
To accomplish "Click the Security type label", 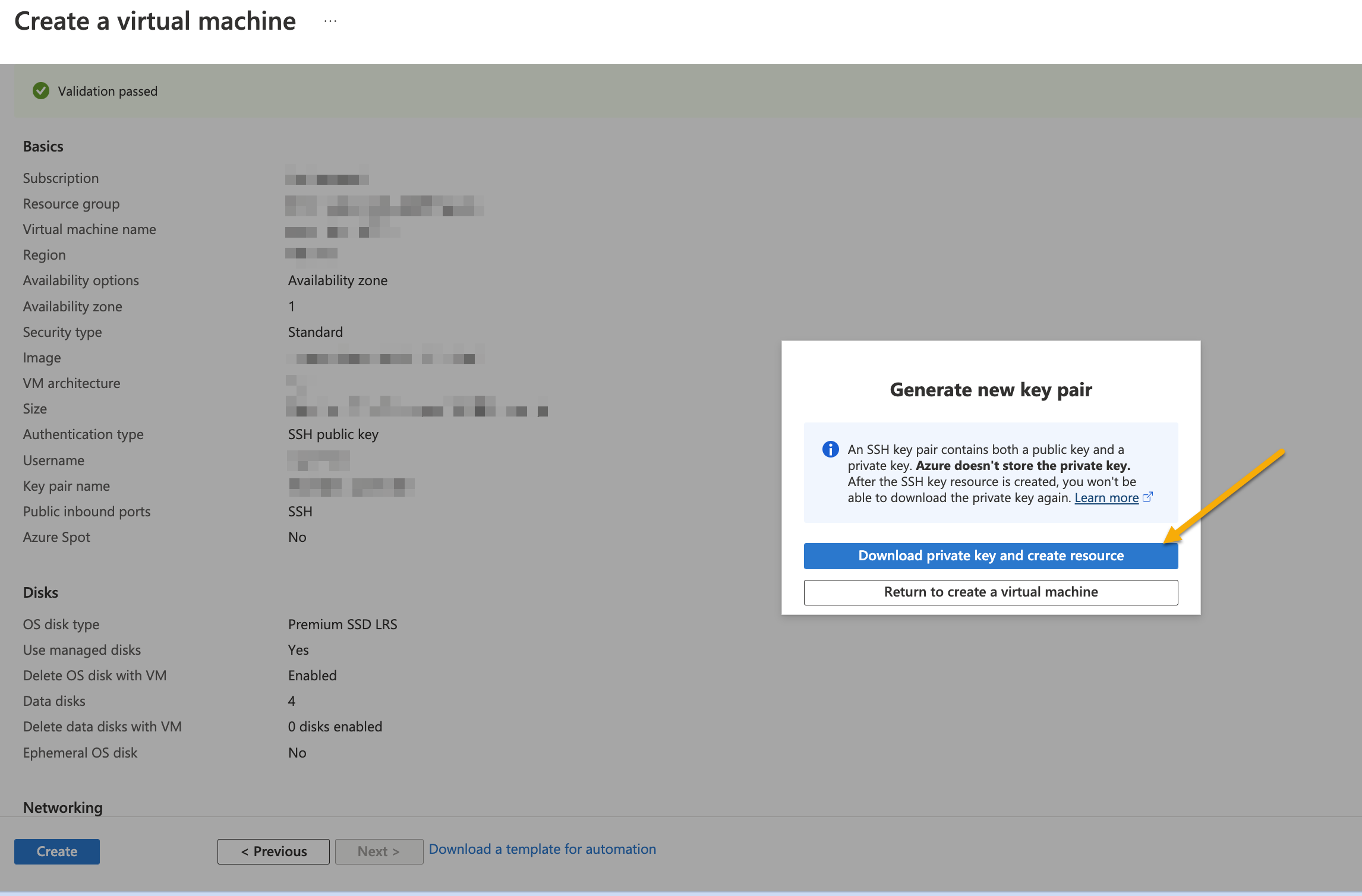I will [x=62, y=332].
